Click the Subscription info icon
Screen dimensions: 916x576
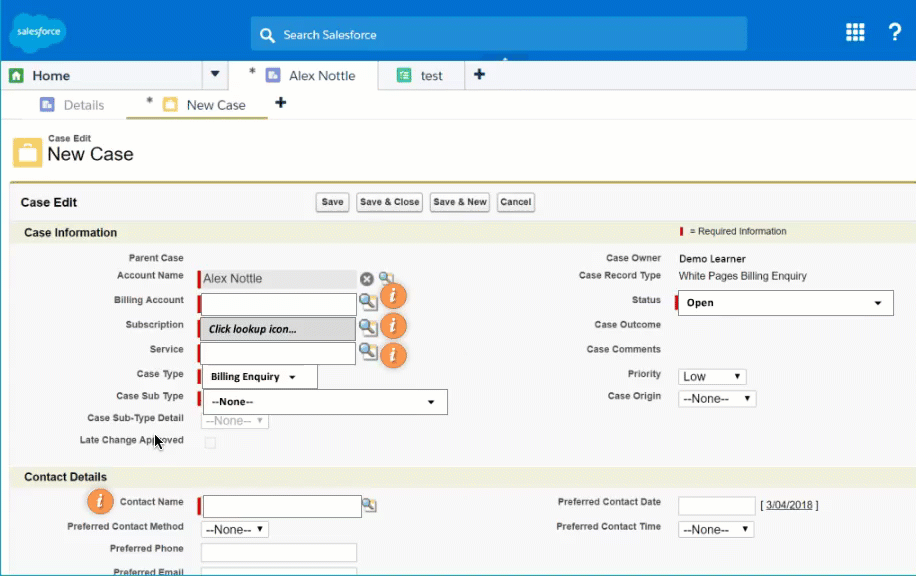pyautogui.click(x=393, y=325)
